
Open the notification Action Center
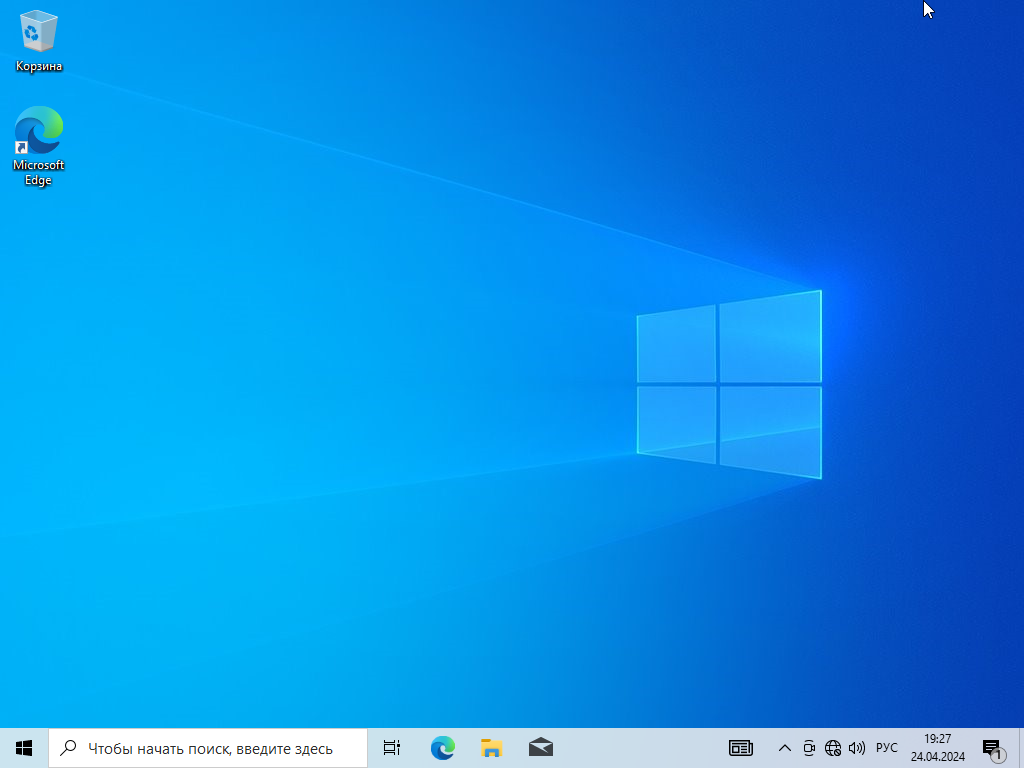pyautogui.click(x=992, y=748)
